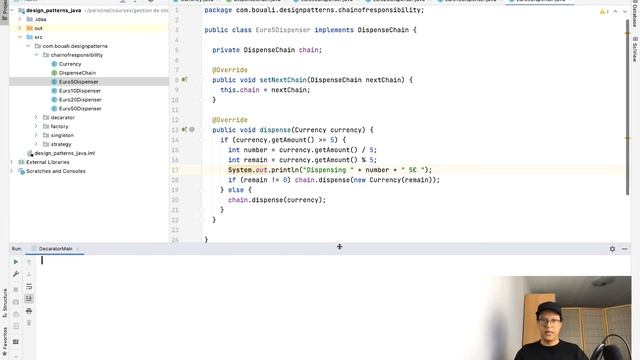Click the override gutter icon at line 8

click(184, 80)
